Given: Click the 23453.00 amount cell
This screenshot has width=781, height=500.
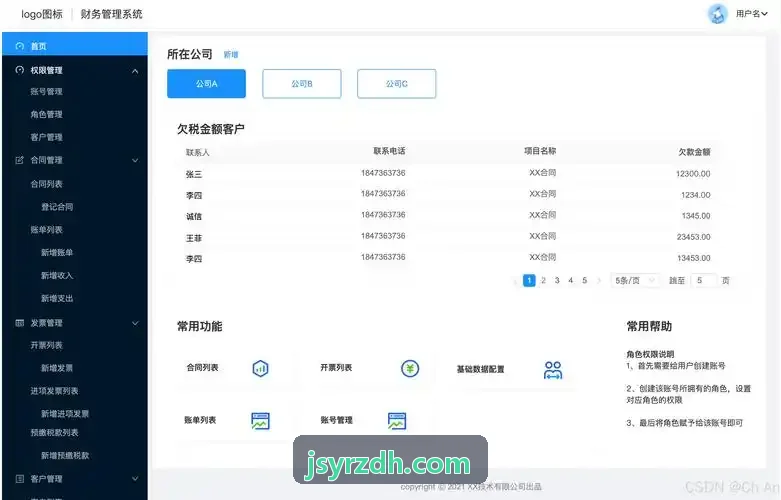Looking at the screenshot, I should coord(693,237).
